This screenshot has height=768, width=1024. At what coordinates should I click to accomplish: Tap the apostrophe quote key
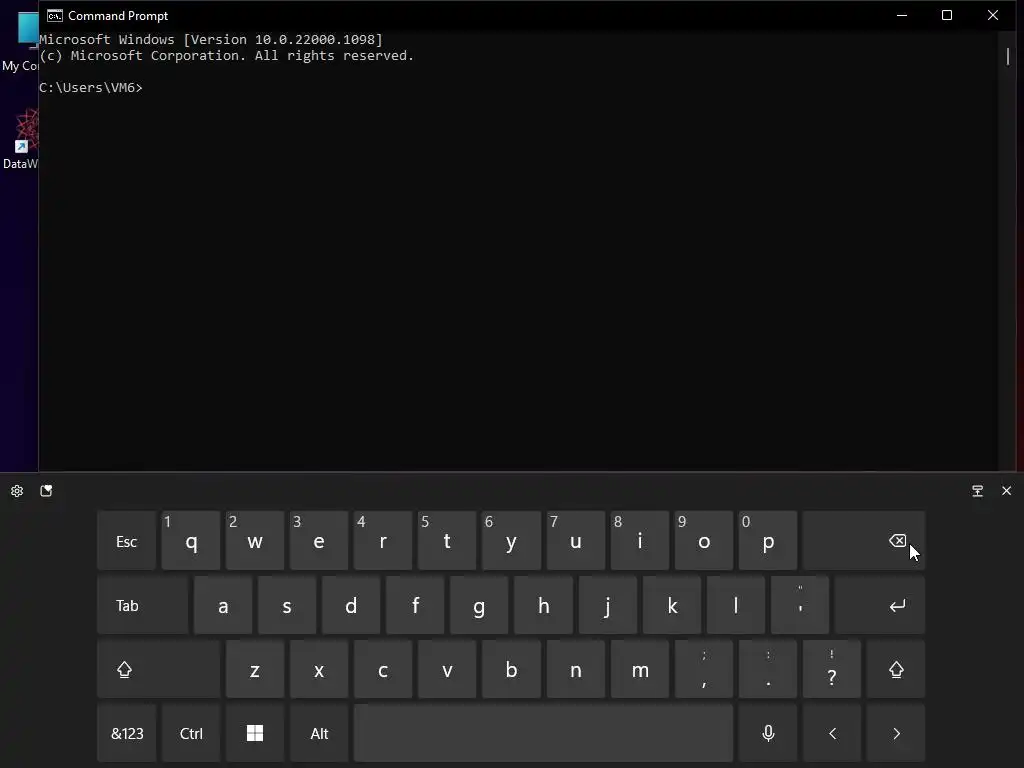[800, 605]
